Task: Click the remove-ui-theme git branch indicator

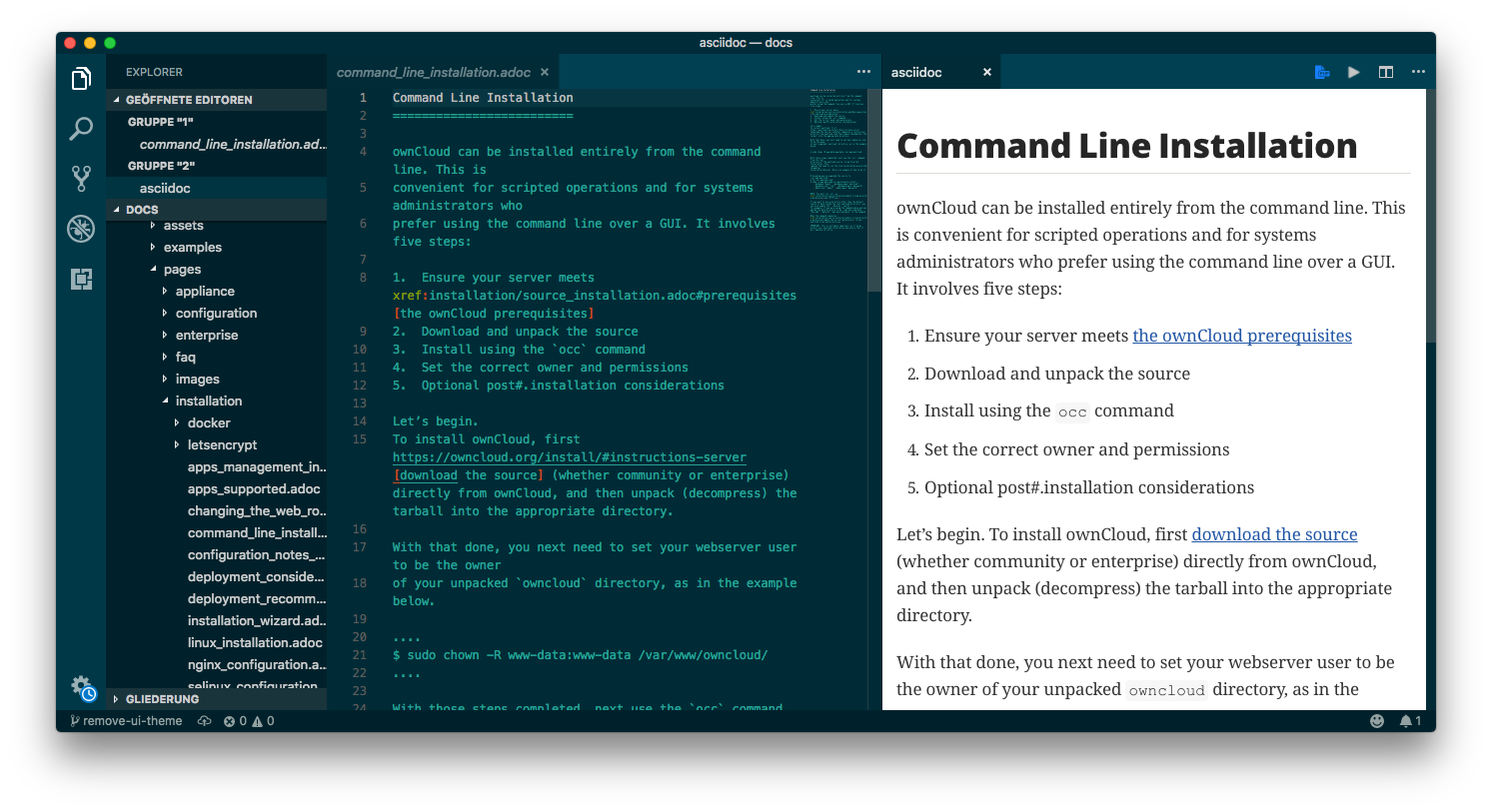Action: coord(126,721)
